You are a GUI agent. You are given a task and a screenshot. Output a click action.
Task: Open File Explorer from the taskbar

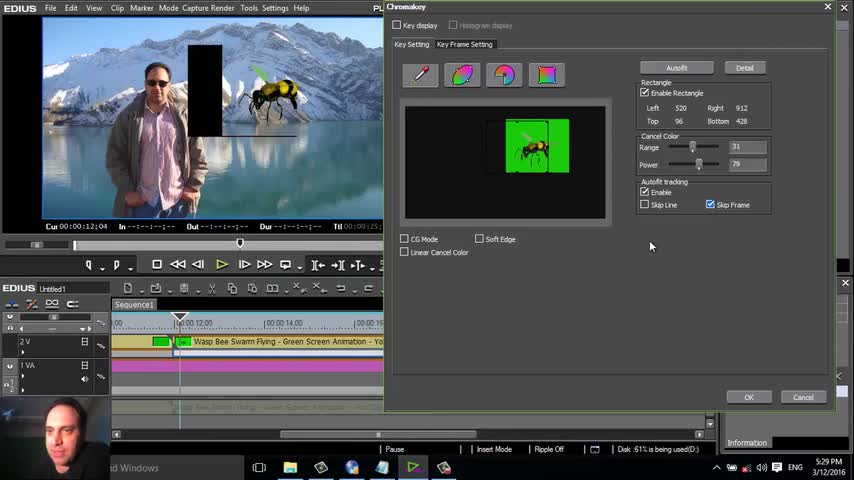point(290,467)
